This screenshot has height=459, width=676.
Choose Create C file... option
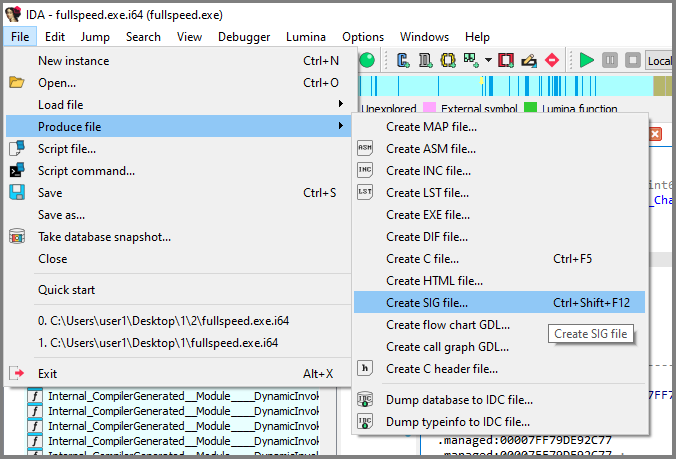tap(499, 259)
